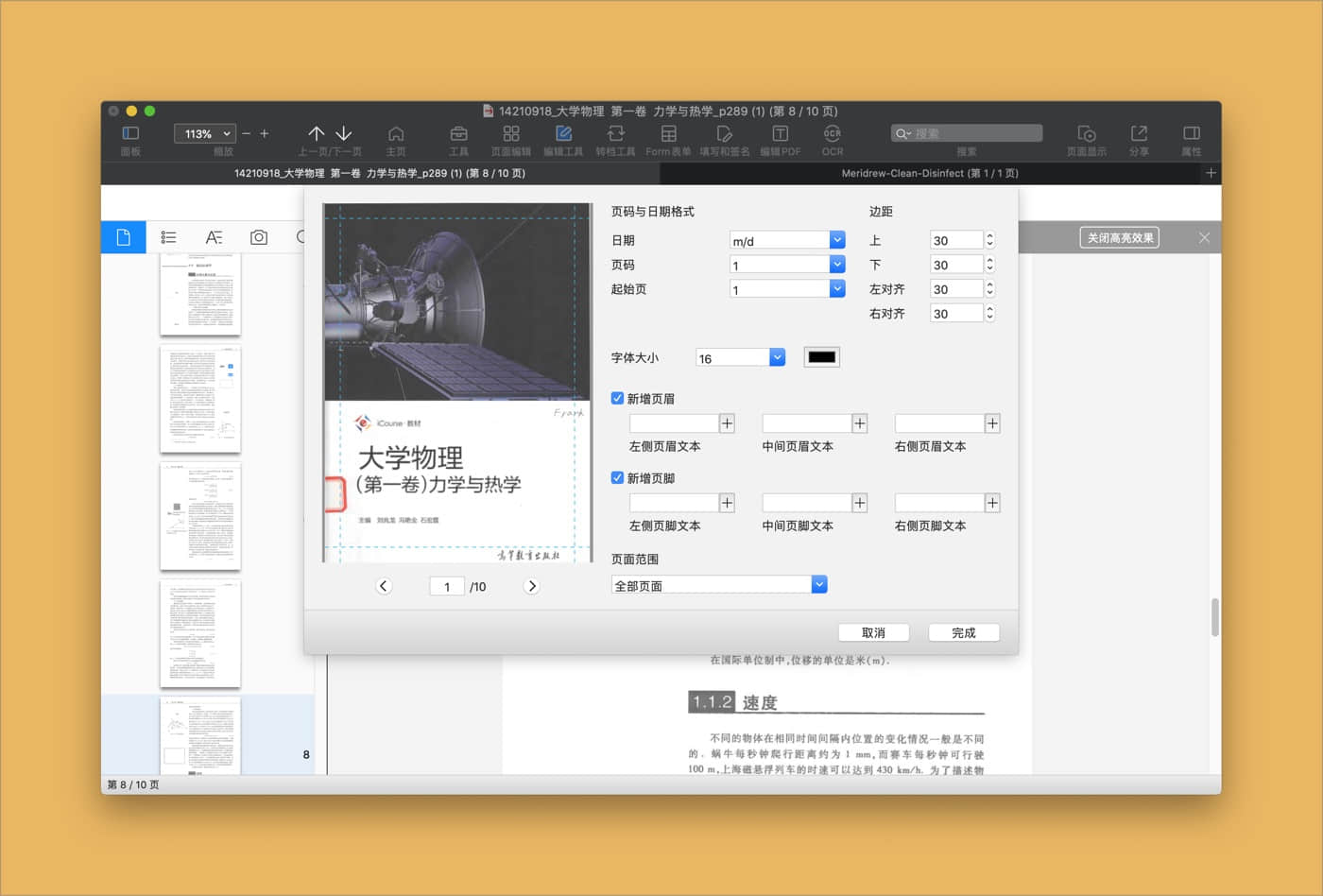The width and height of the screenshot is (1323, 896).
Task: Toggle the Properties (属性) panel
Action: tap(1192, 133)
